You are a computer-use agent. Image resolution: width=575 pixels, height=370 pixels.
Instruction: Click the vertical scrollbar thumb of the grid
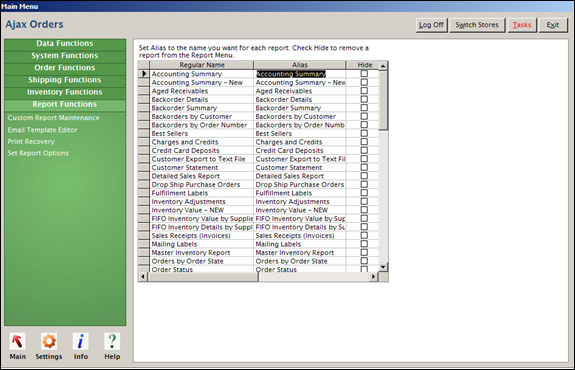click(383, 100)
